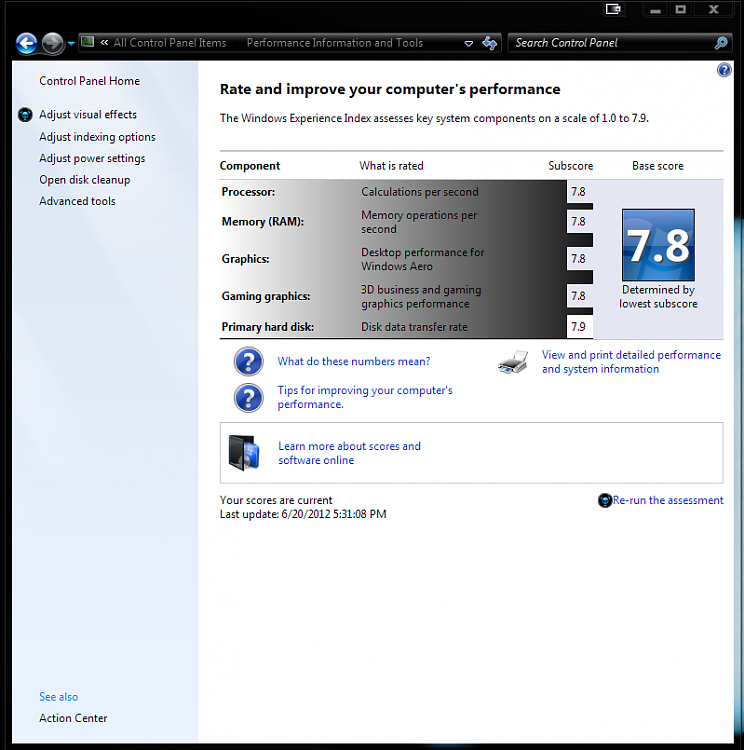Image resolution: width=744 pixels, height=750 pixels.
Task: Open View and print detailed performance link
Action: [631, 362]
